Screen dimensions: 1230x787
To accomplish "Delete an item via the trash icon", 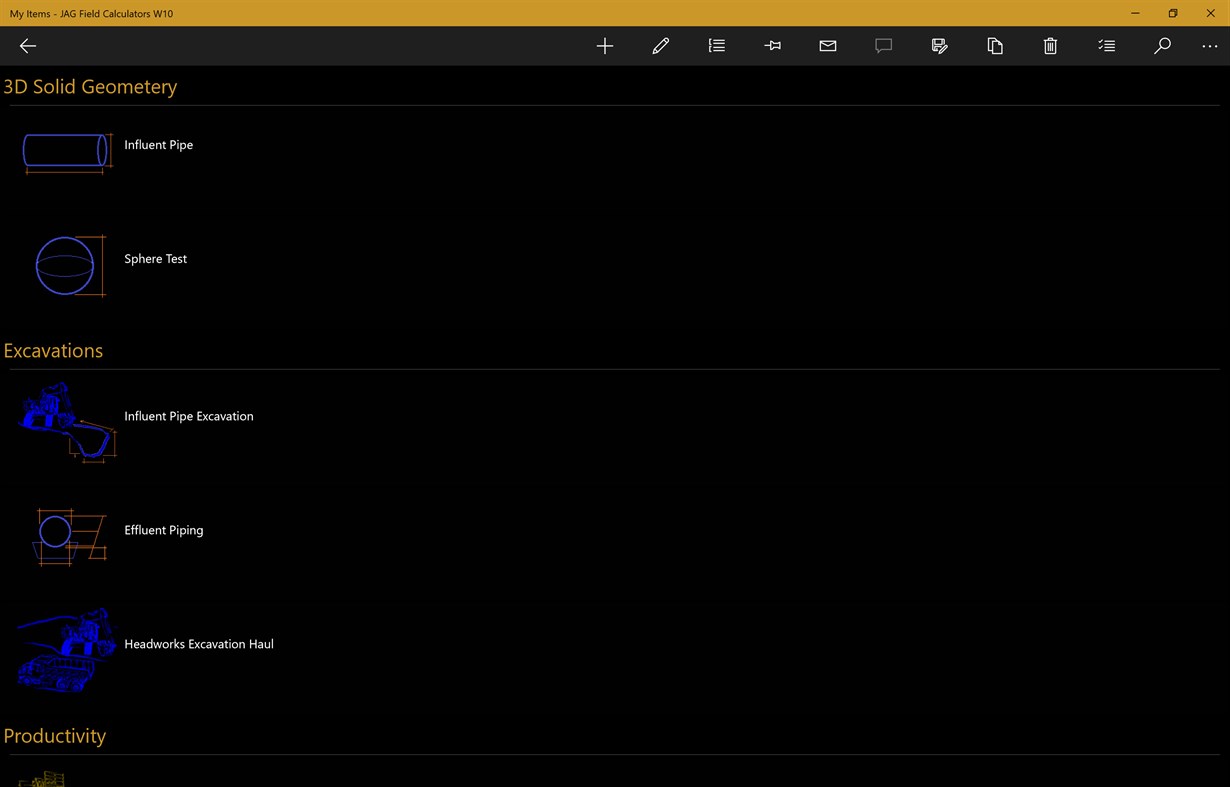I will 1050,45.
